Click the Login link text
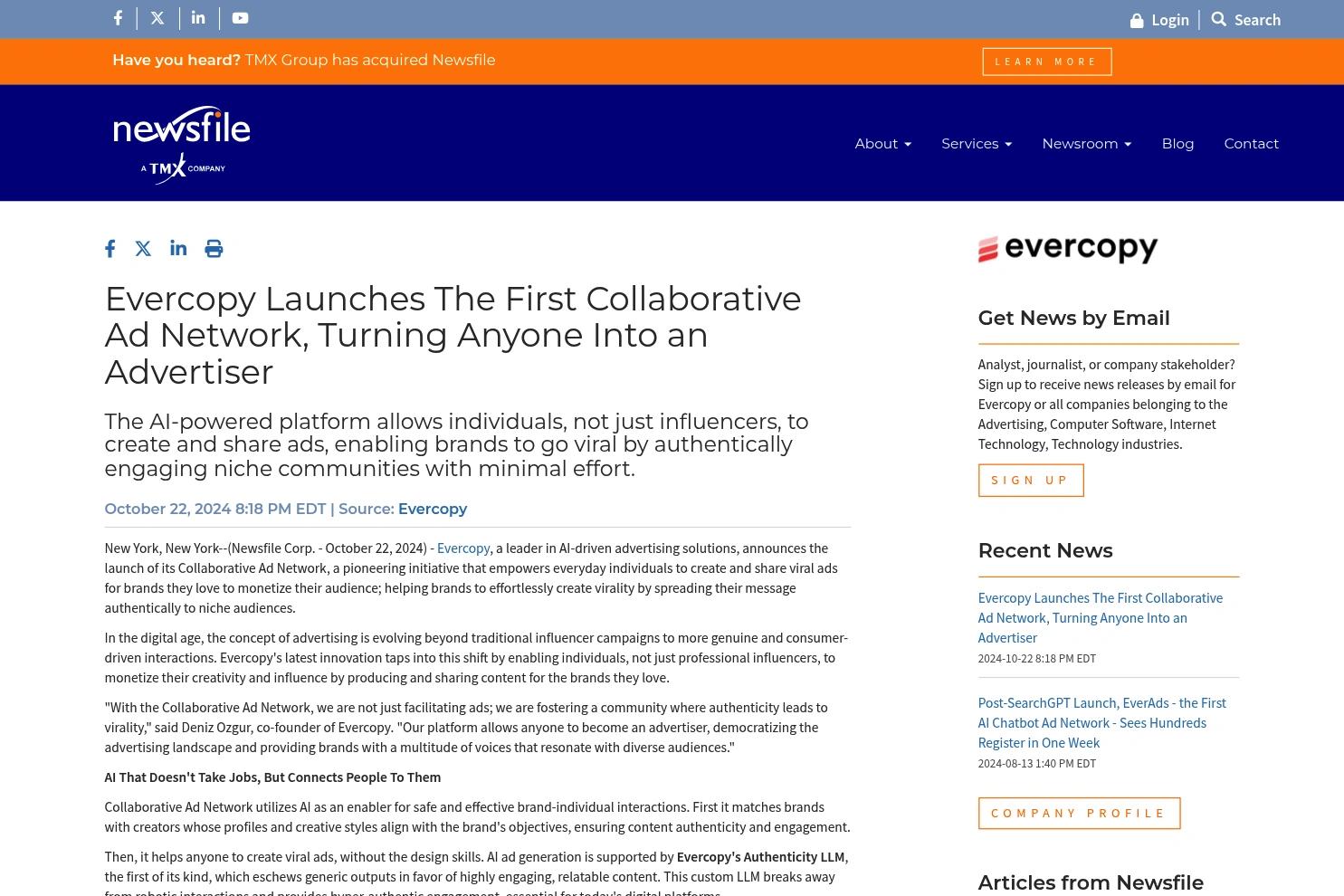1344x896 pixels. (x=1170, y=20)
